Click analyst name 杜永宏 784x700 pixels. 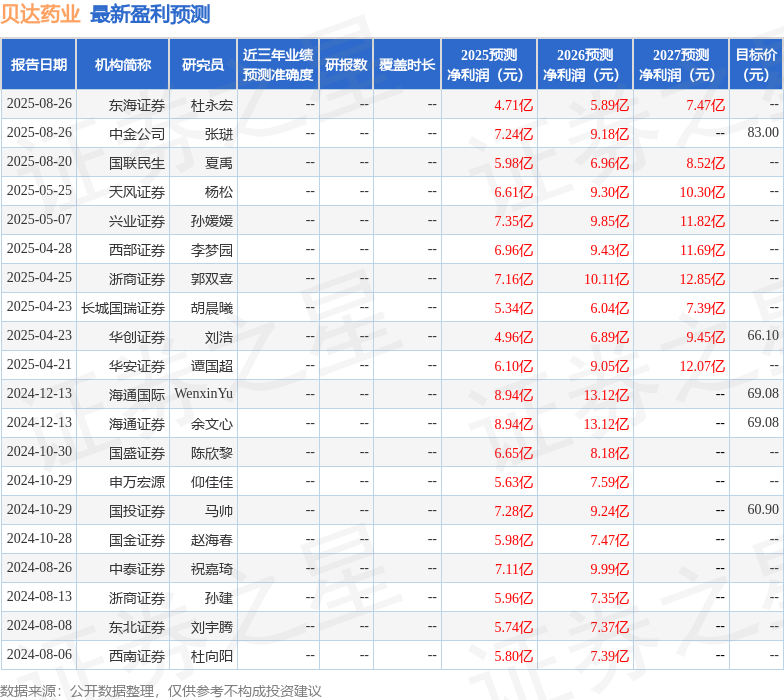pos(211,105)
